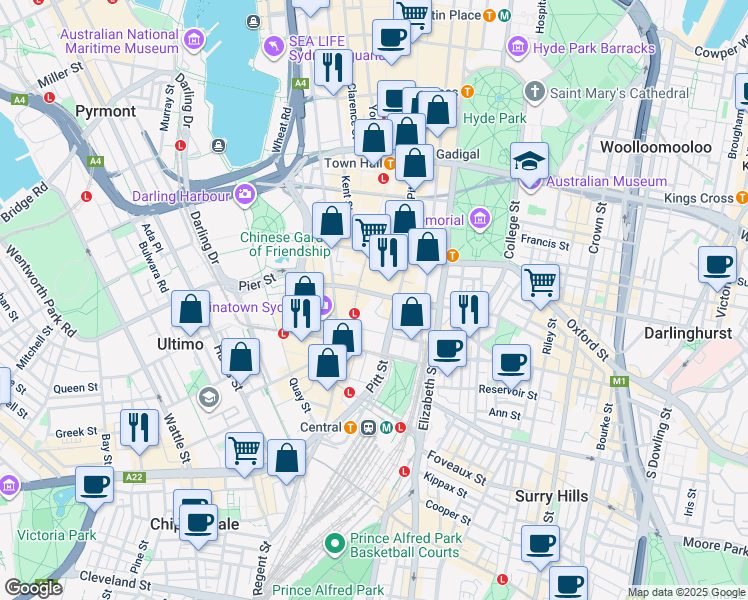Open the Prince Alfred Park Basketball Courts pin
Viewport: 748px width, 600px height.
[x=335, y=544]
